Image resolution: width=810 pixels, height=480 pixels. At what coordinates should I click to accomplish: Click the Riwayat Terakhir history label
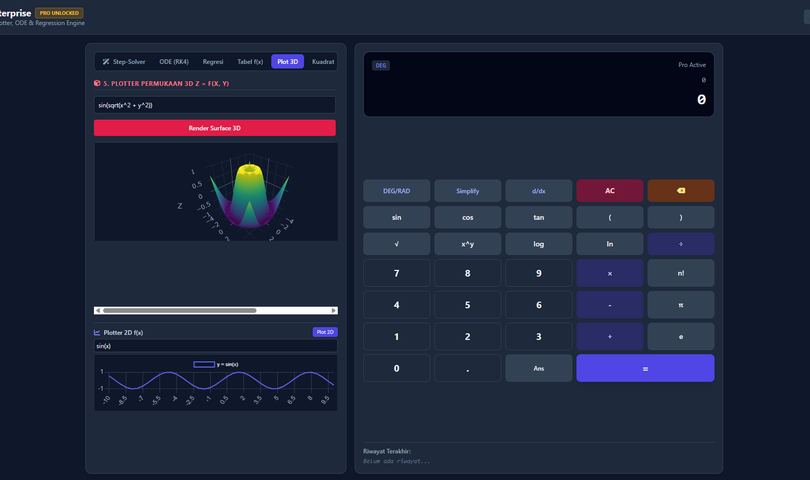(387, 451)
